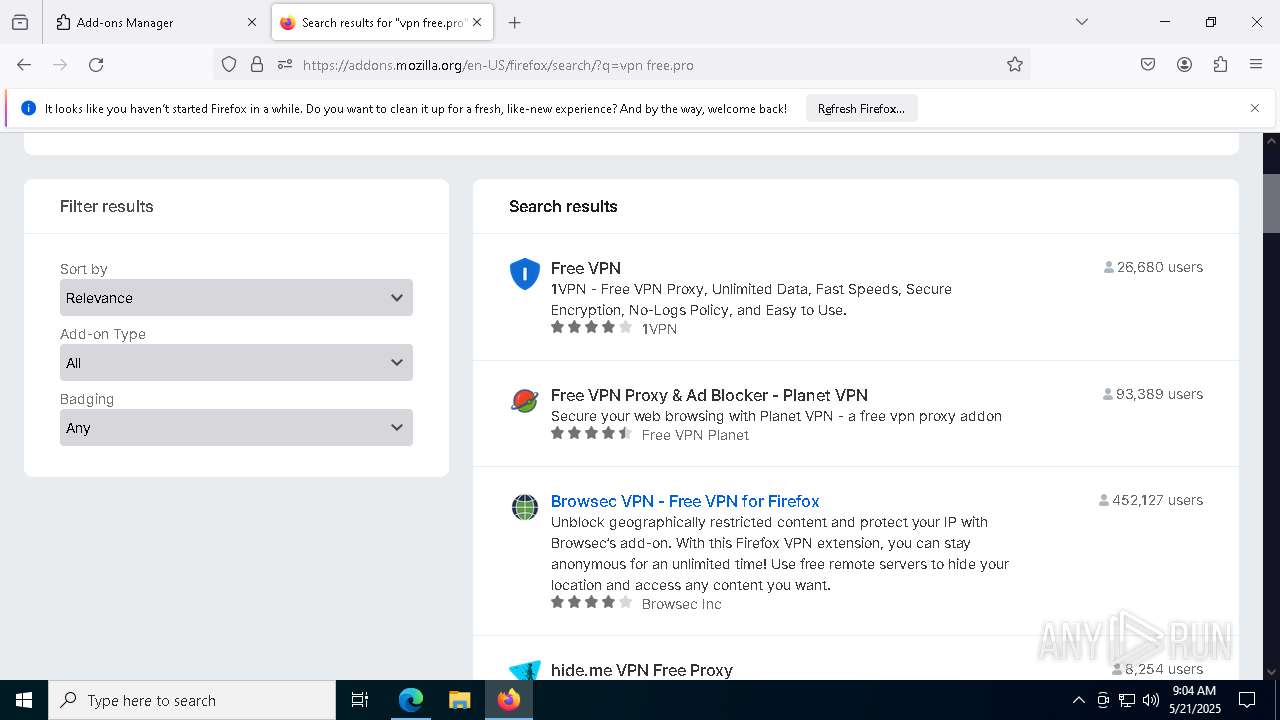Click the hide.me VPN addon icon
1280x720 pixels.
(525, 670)
